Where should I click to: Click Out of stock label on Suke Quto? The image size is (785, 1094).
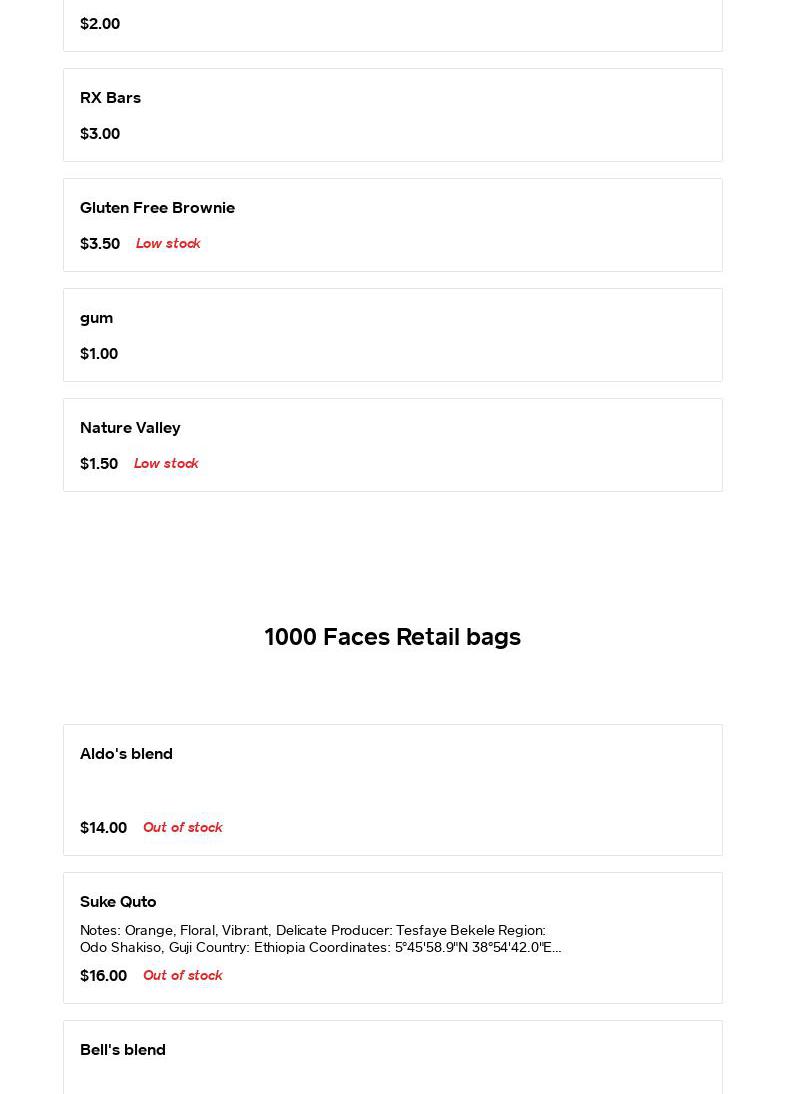[183, 976]
